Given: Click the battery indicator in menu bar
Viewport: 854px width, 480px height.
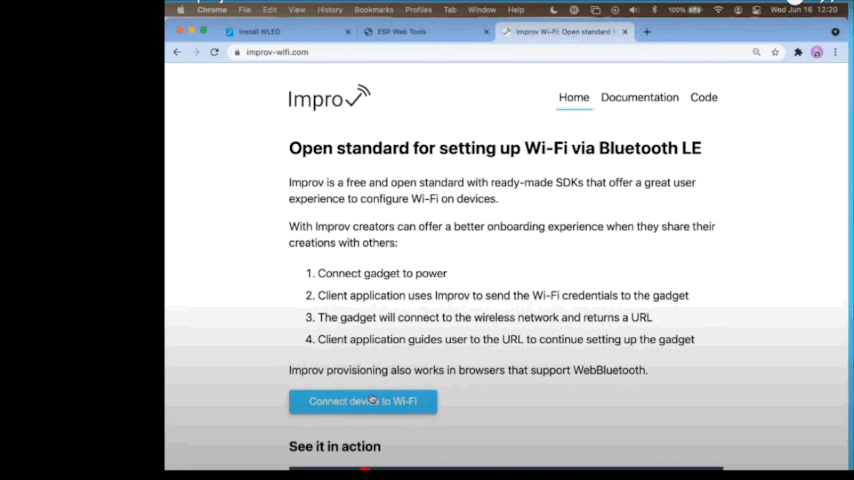Looking at the screenshot, I should tap(686, 10).
